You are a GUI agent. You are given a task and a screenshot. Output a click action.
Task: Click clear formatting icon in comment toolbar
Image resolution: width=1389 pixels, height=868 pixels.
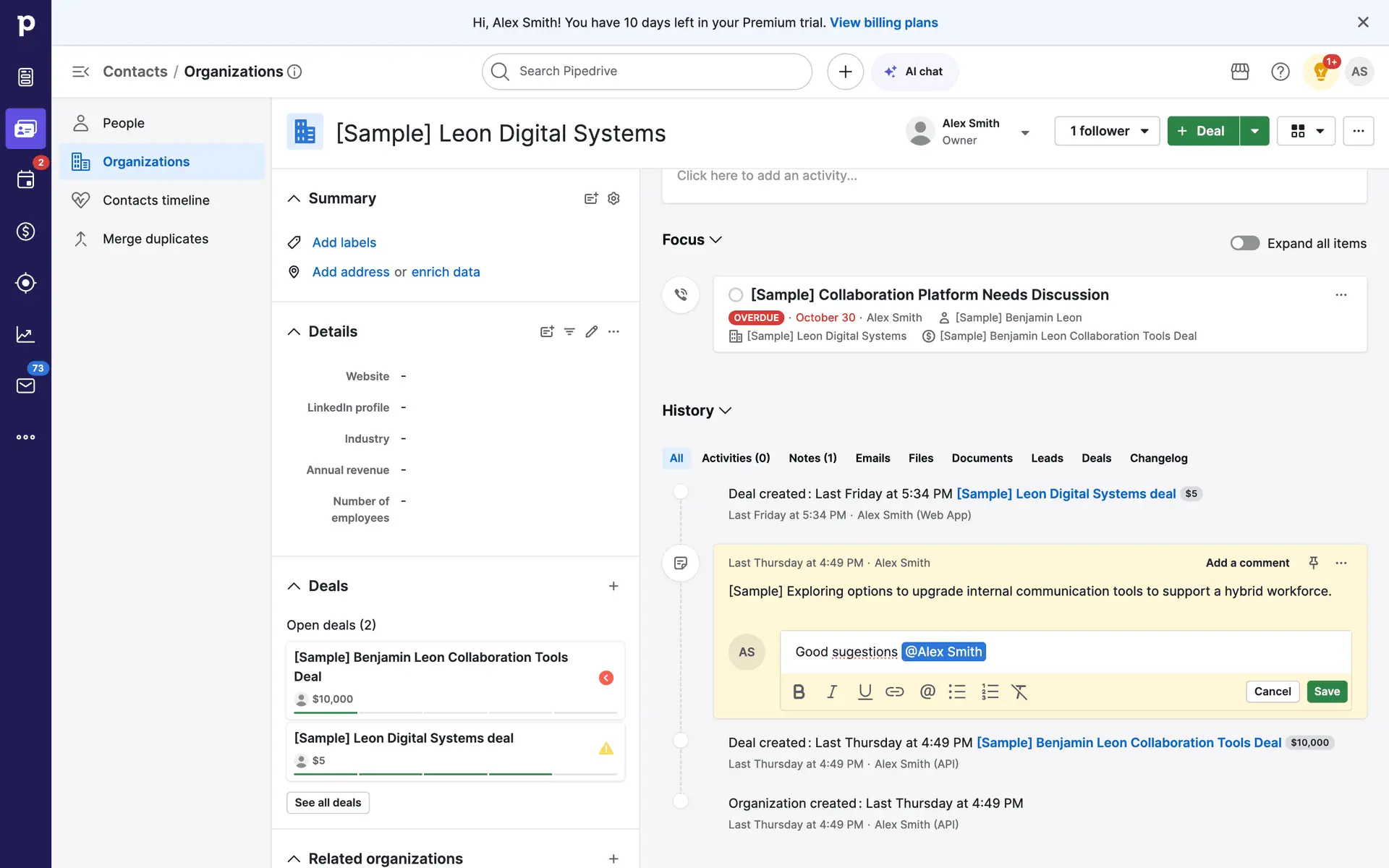click(x=1019, y=692)
